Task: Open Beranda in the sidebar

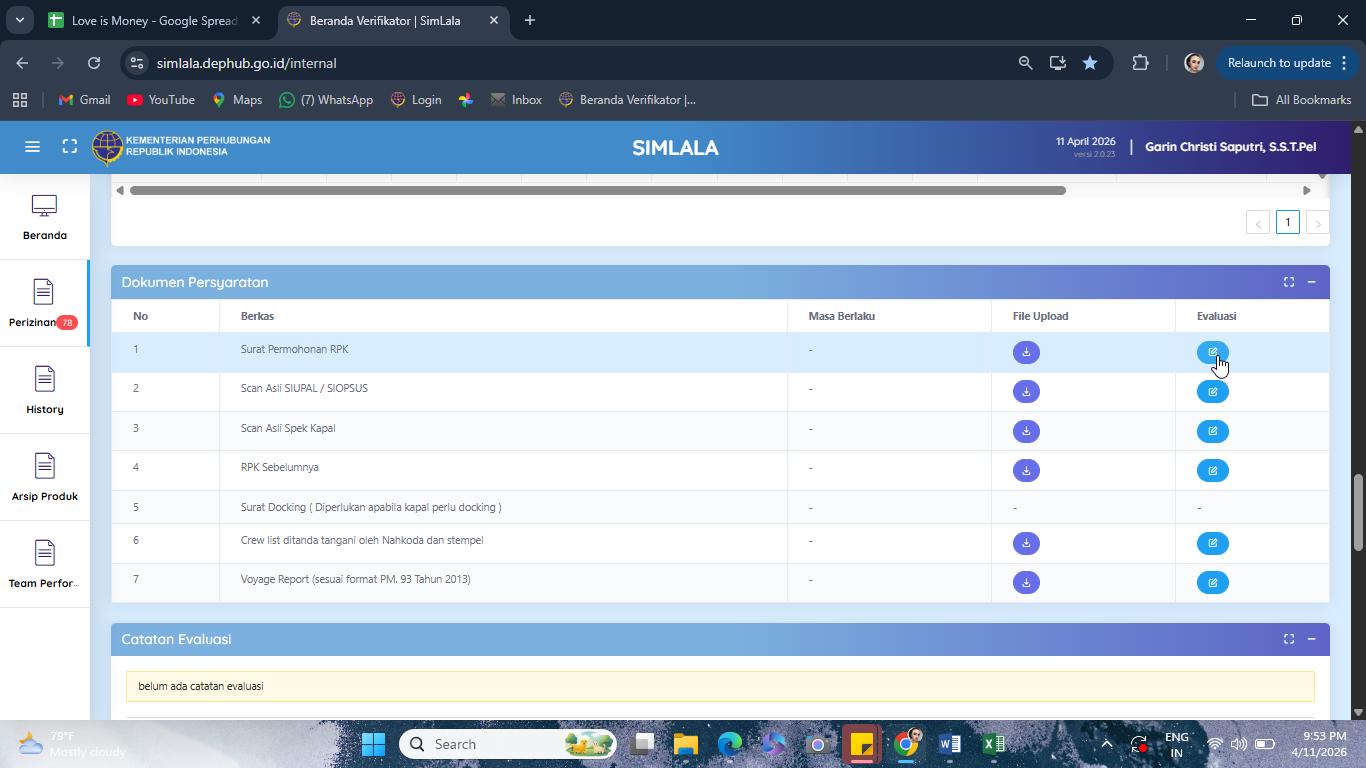Action: 44,217
